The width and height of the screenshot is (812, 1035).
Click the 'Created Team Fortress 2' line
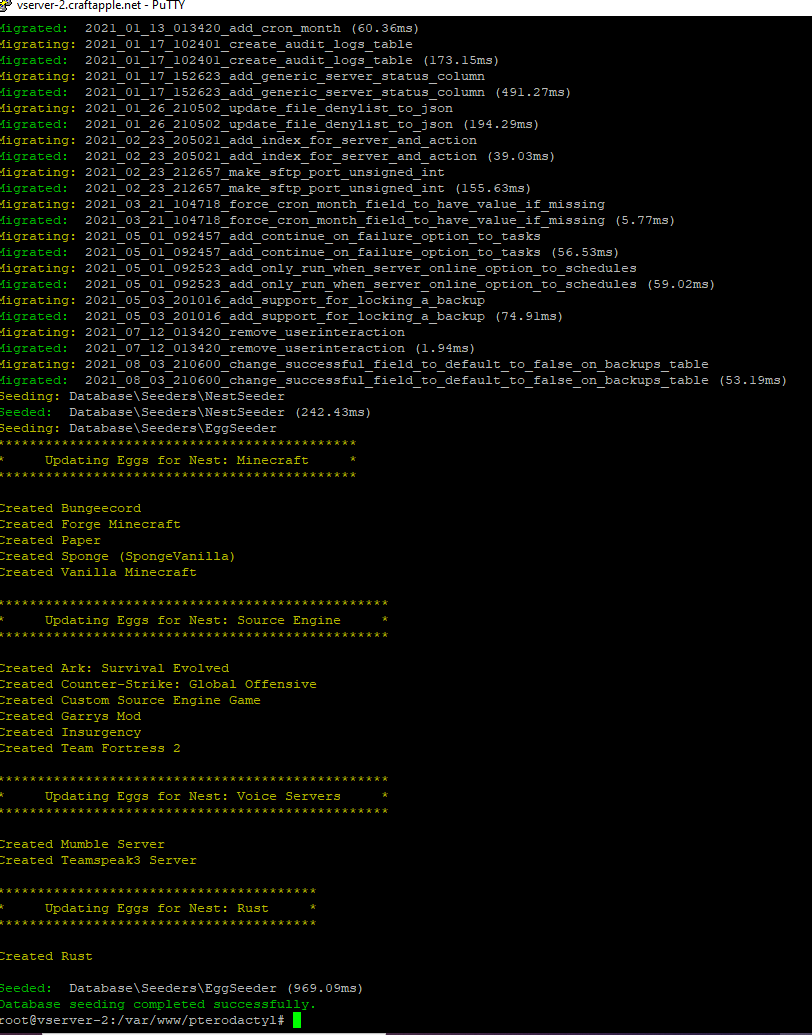[90, 748]
